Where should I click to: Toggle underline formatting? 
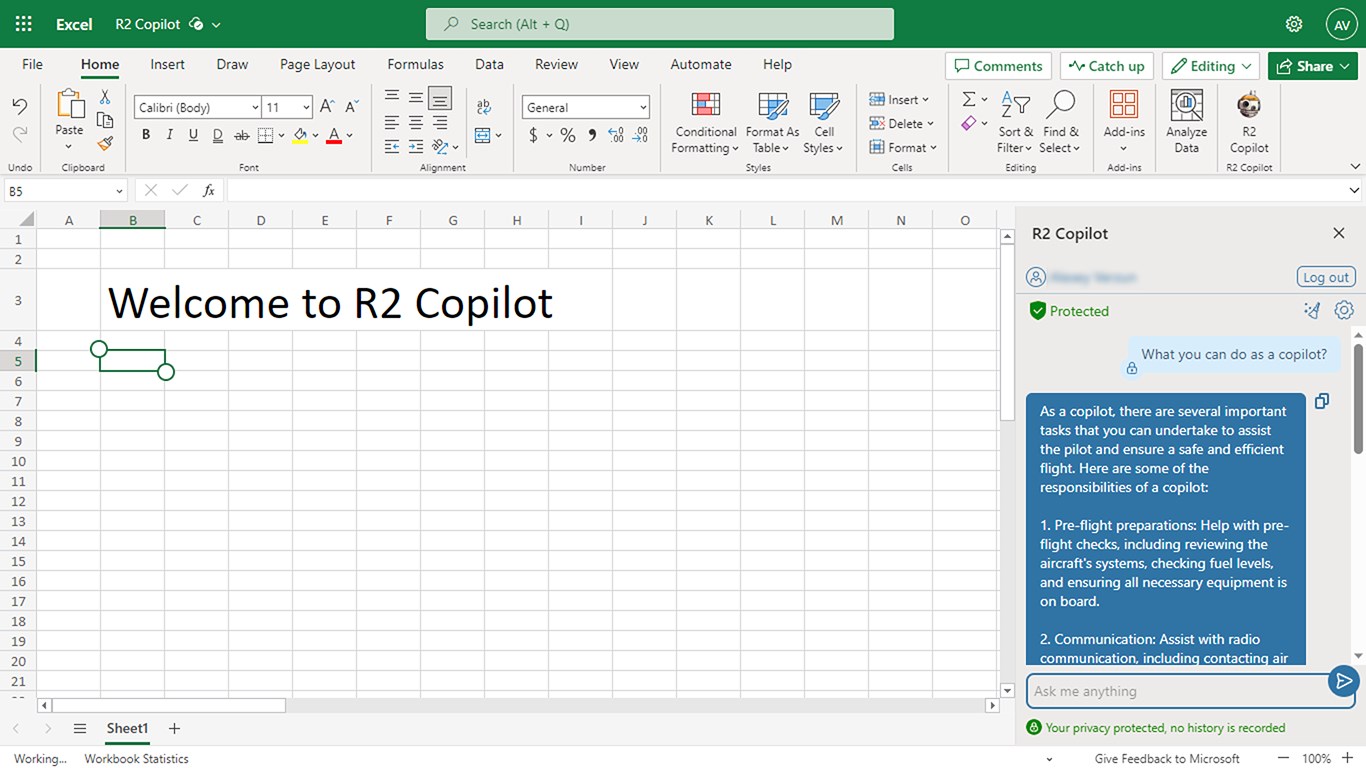[x=193, y=135]
